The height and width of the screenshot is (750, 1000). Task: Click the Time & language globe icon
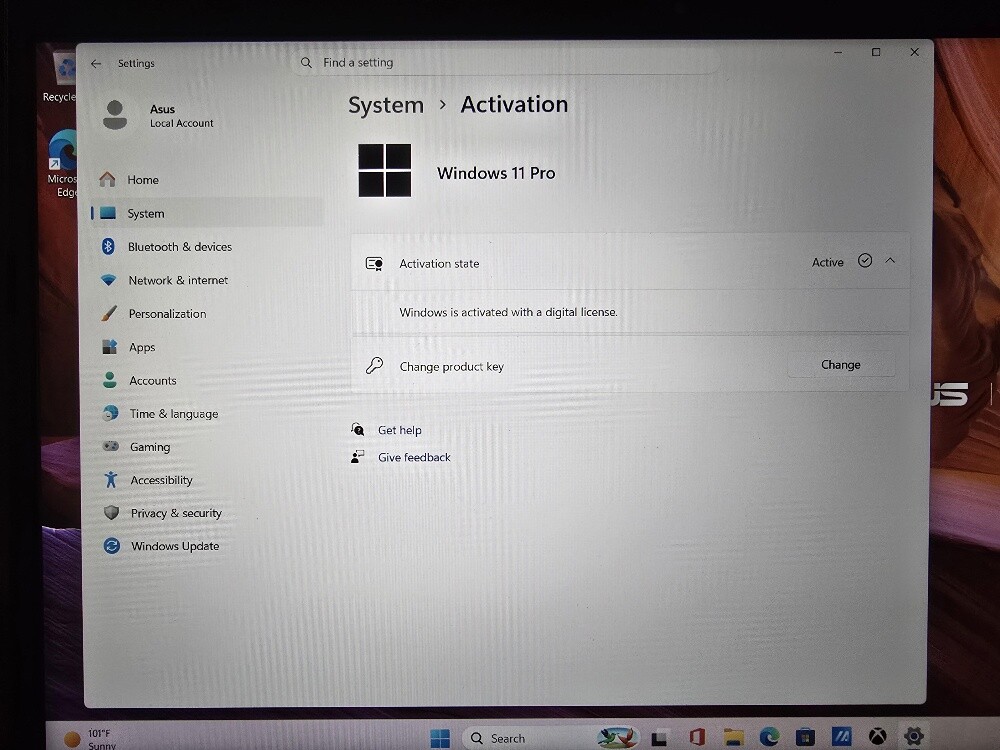point(110,413)
